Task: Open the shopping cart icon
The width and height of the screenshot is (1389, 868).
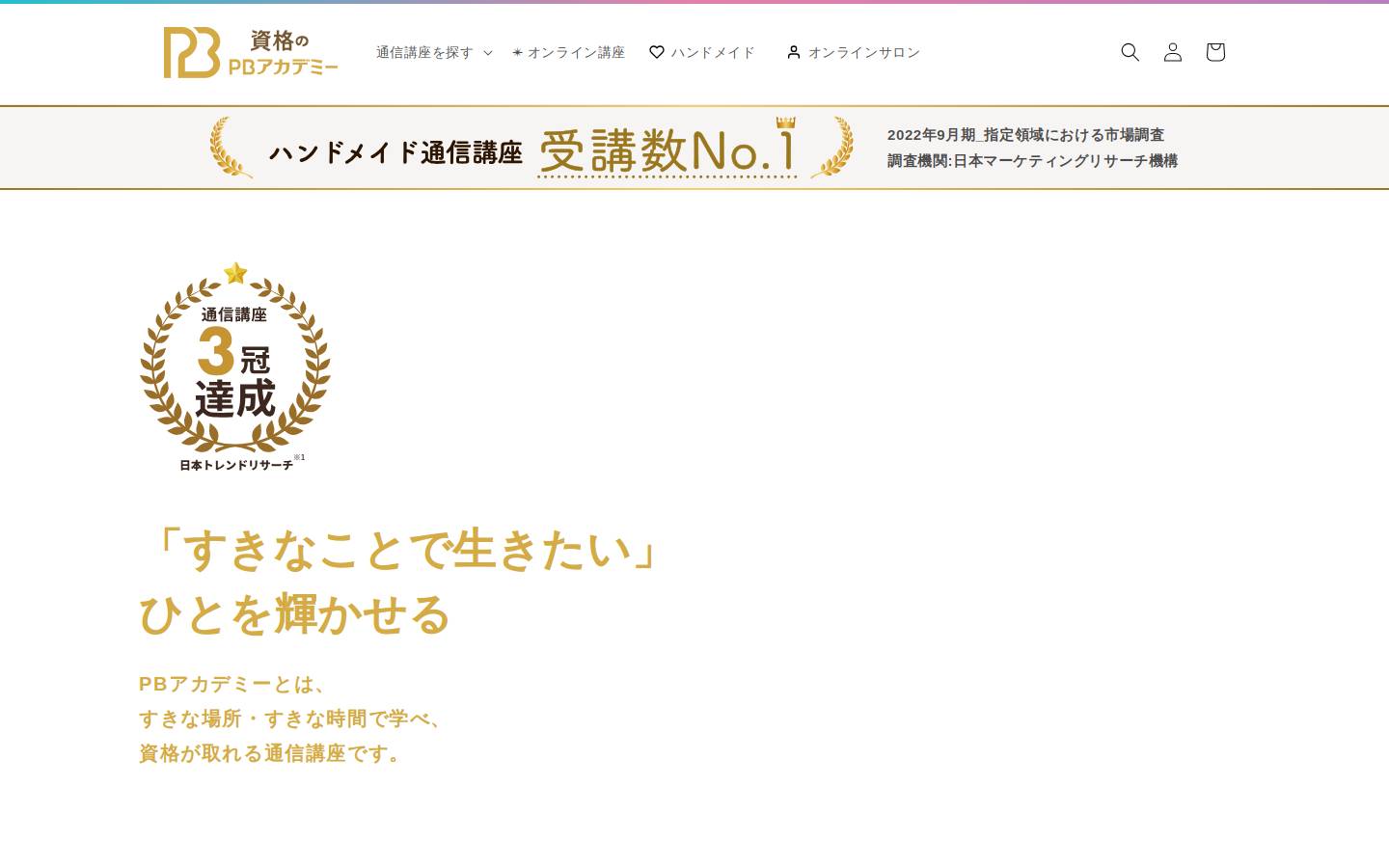Action: click(x=1215, y=52)
